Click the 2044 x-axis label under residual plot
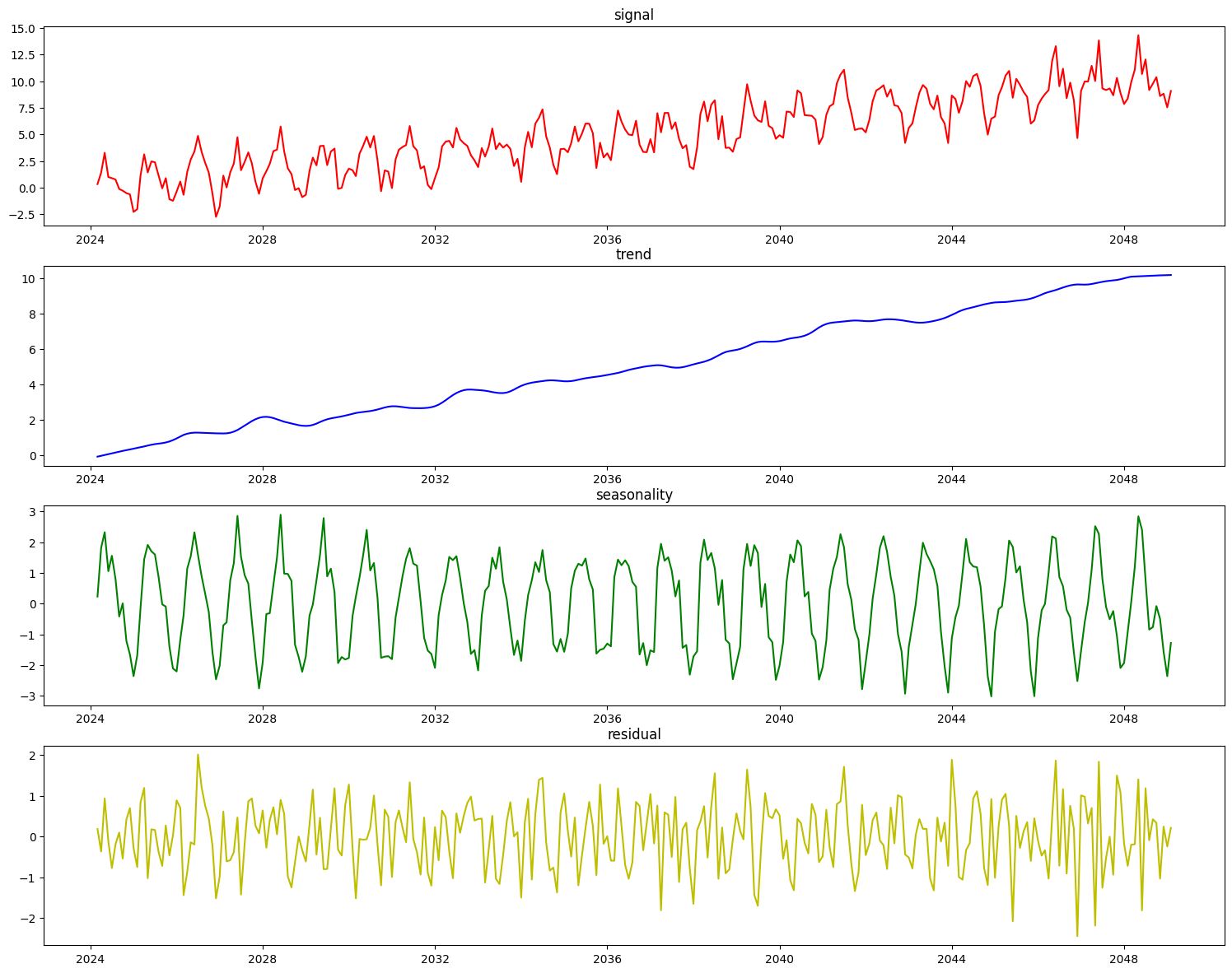1232x973 pixels. point(951,959)
